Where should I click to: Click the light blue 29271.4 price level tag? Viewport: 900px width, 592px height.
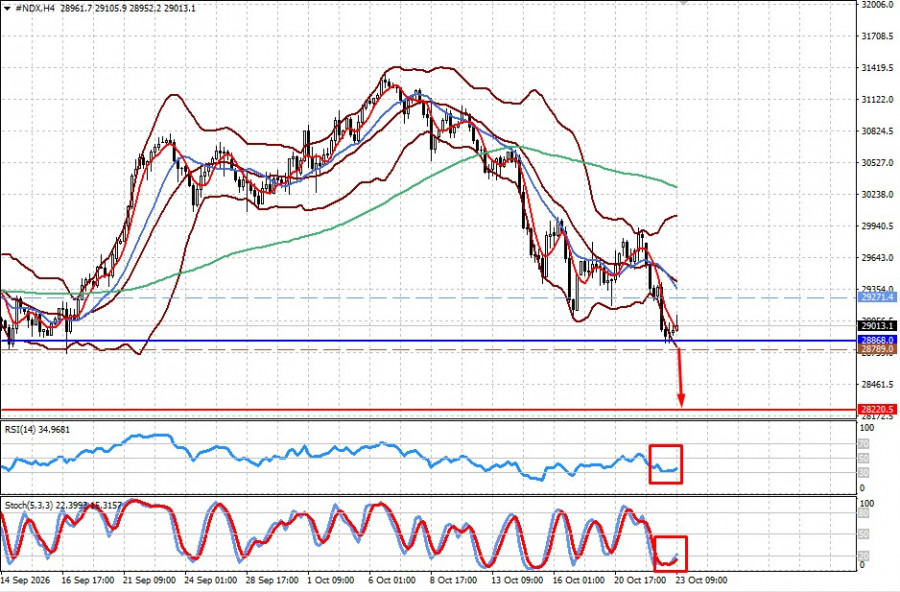coord(877,297)
